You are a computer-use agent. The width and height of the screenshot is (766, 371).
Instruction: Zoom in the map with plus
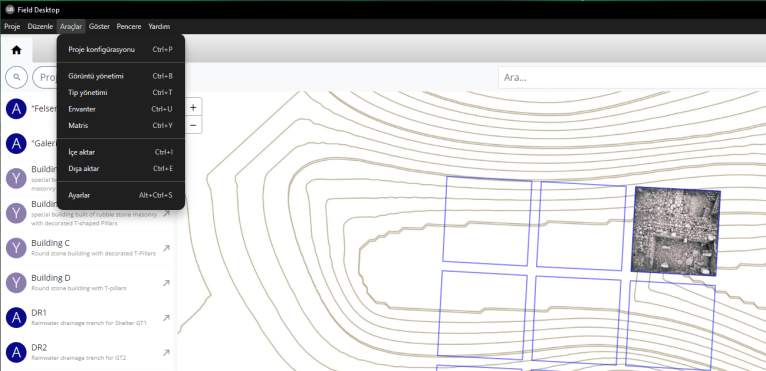(x=193, y=108)
